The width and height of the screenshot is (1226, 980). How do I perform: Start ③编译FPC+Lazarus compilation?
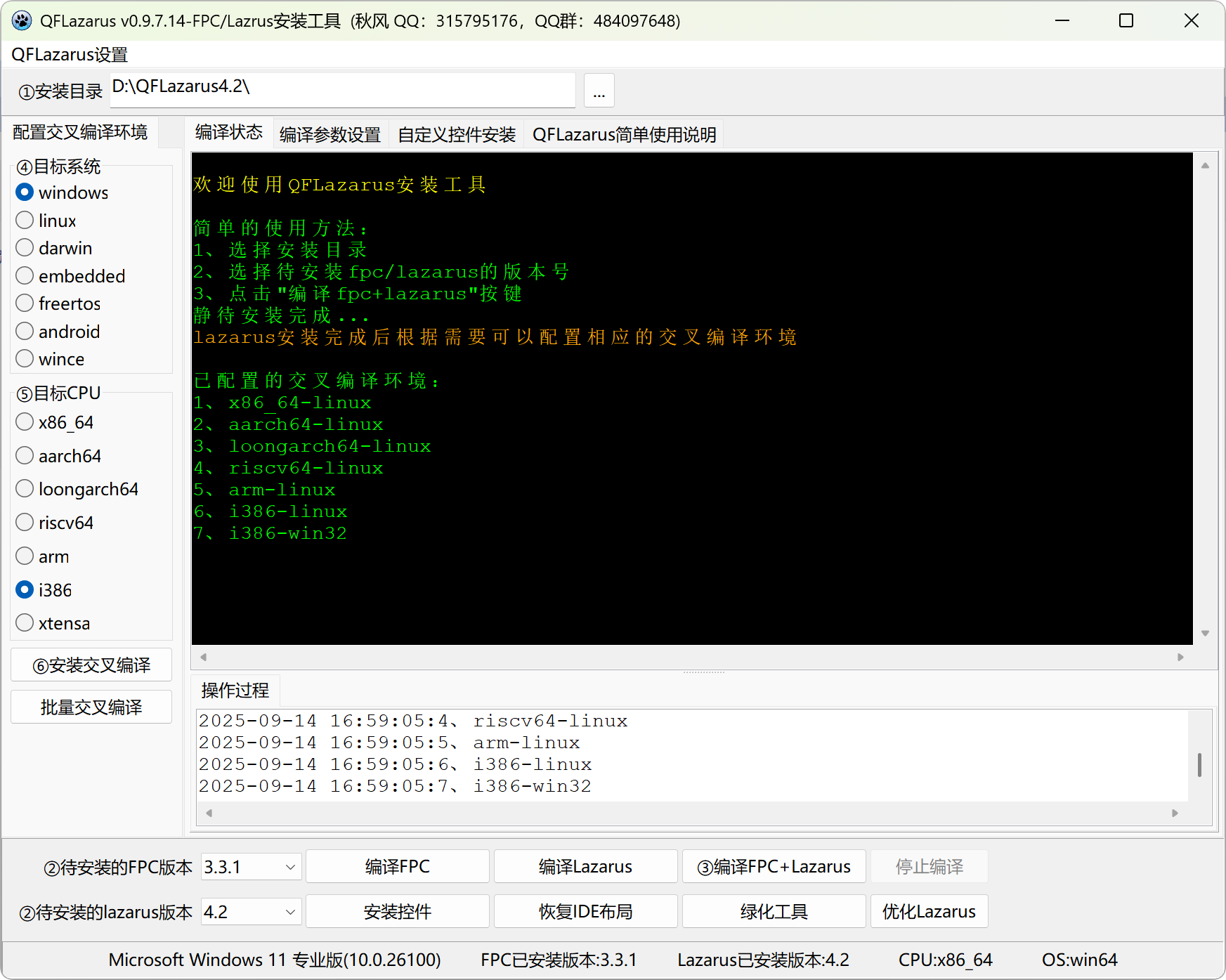click(774, 866)
